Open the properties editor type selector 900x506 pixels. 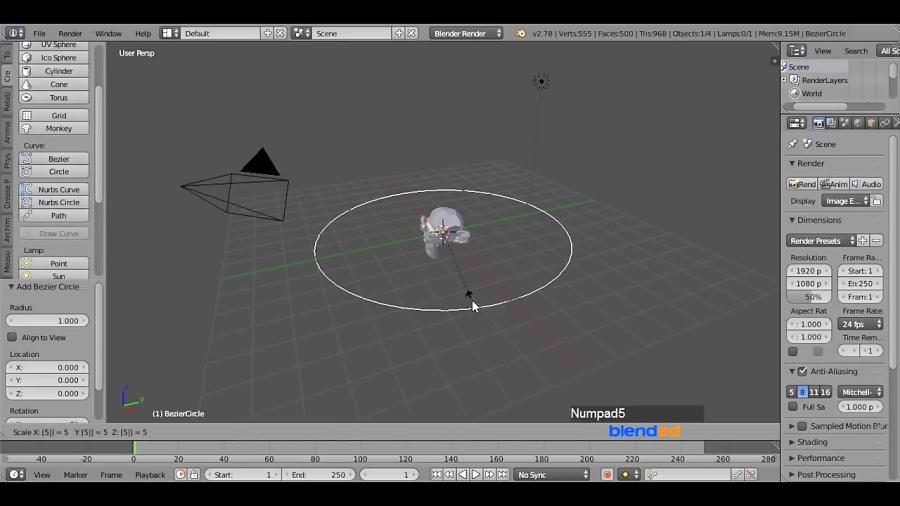click(797, 123)
